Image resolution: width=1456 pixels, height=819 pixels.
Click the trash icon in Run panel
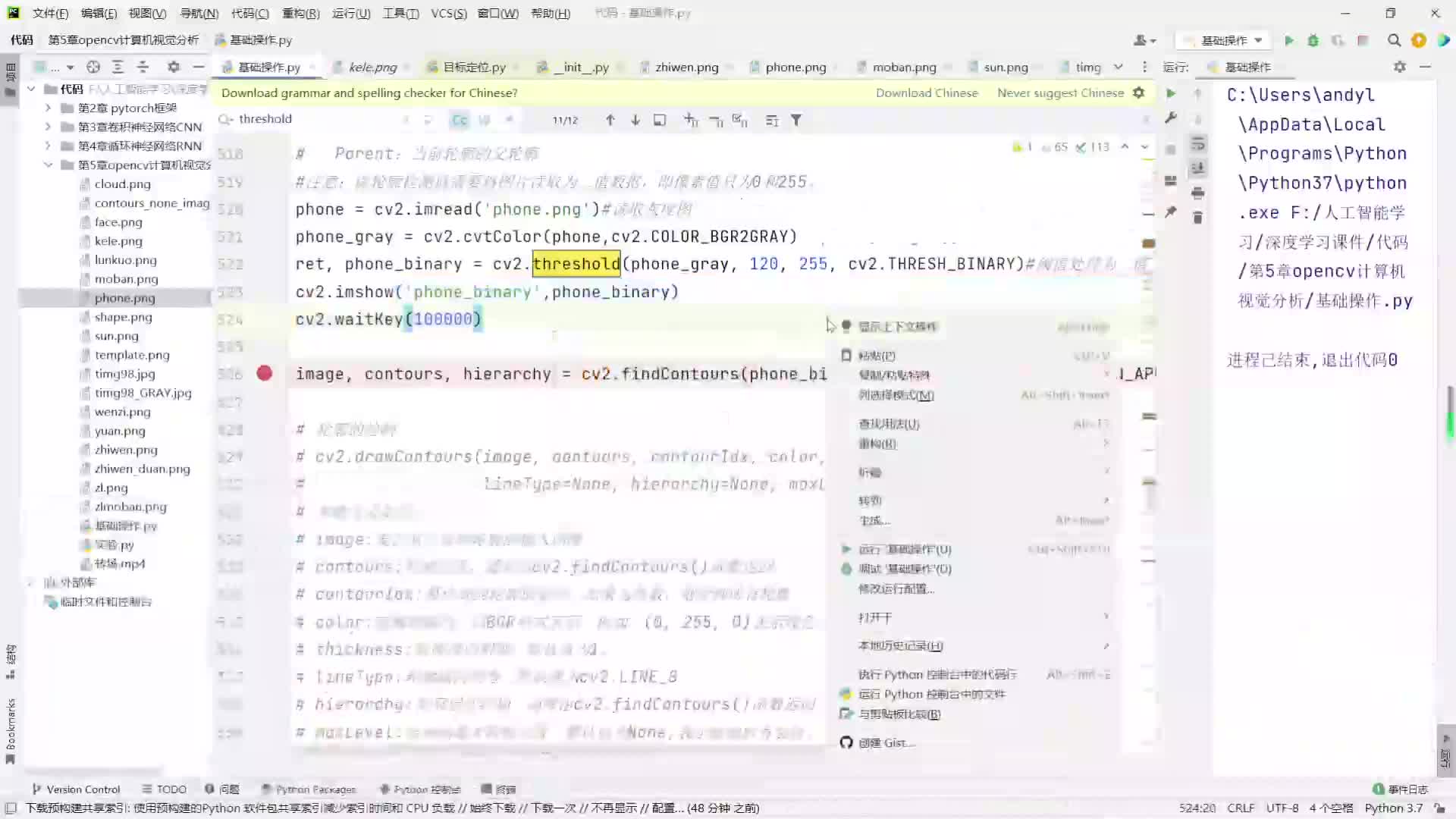(1197, 218)
